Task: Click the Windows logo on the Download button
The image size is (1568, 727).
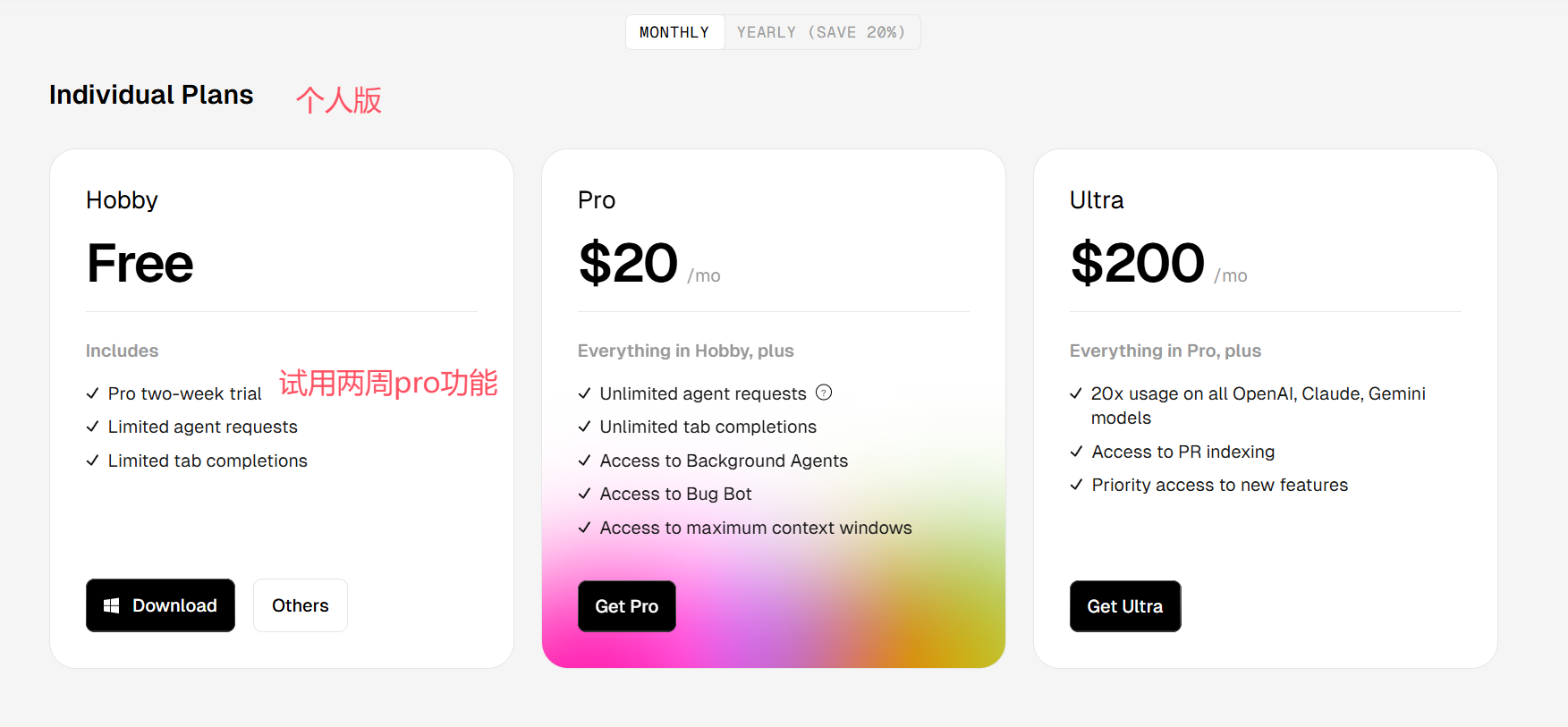Action: pos(112,605)
